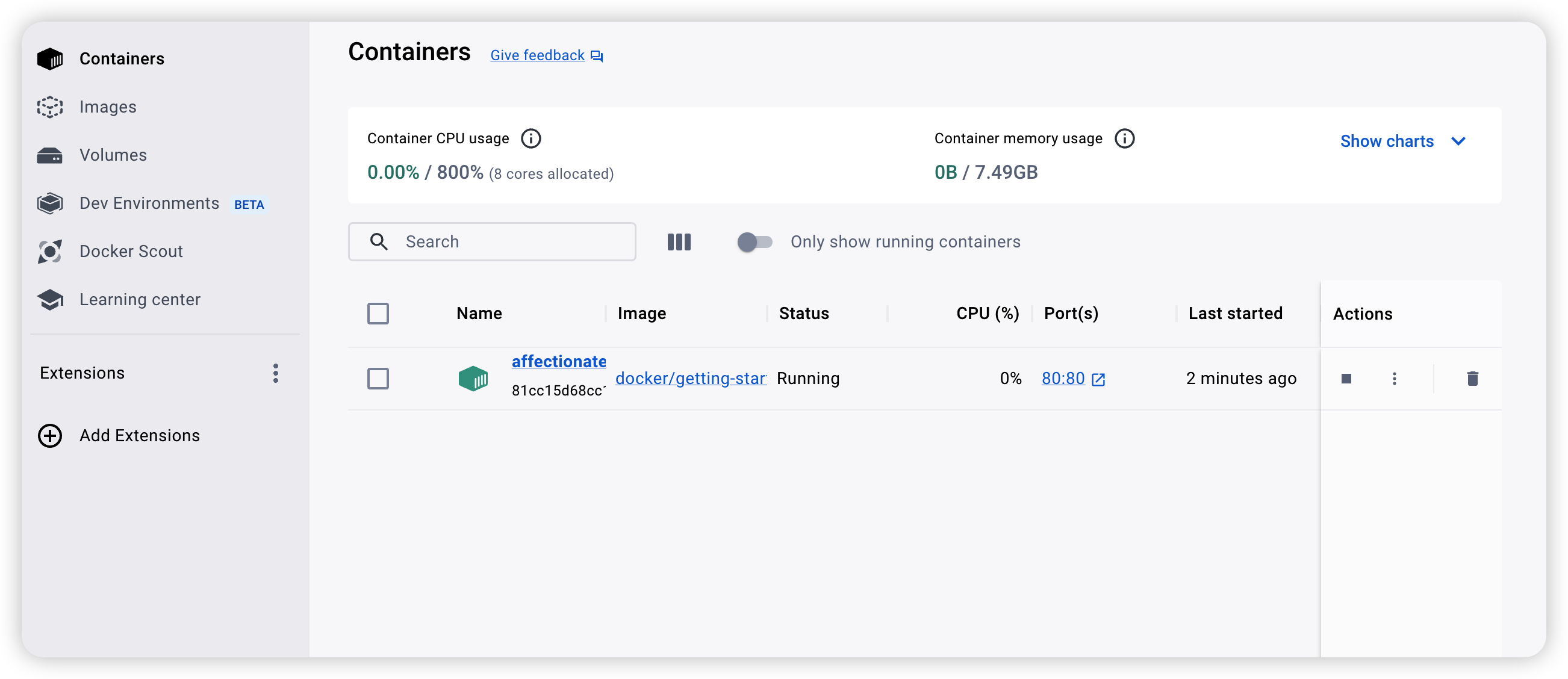Open the manage columns icon
Viewport: 1568px width, 679px height.
(x=679, y=242)
